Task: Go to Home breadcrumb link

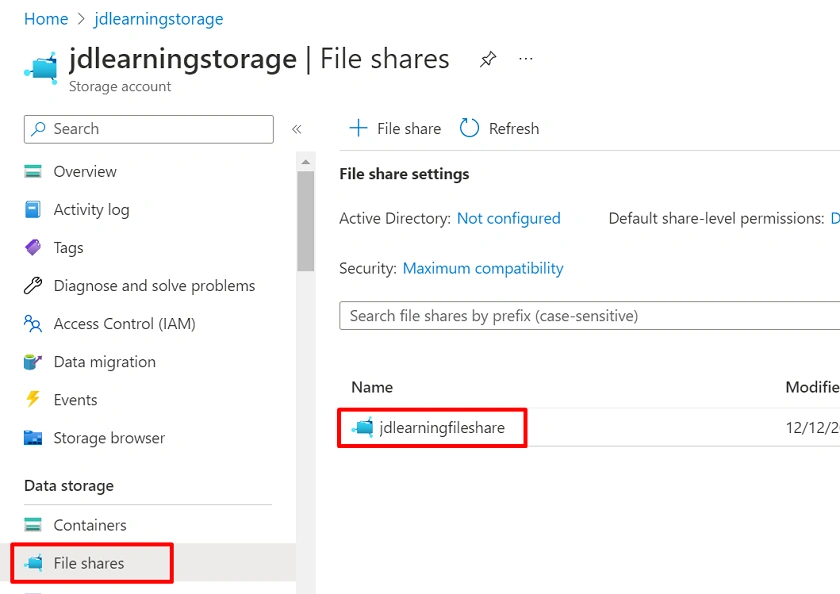Action: [x=46, y=19]
